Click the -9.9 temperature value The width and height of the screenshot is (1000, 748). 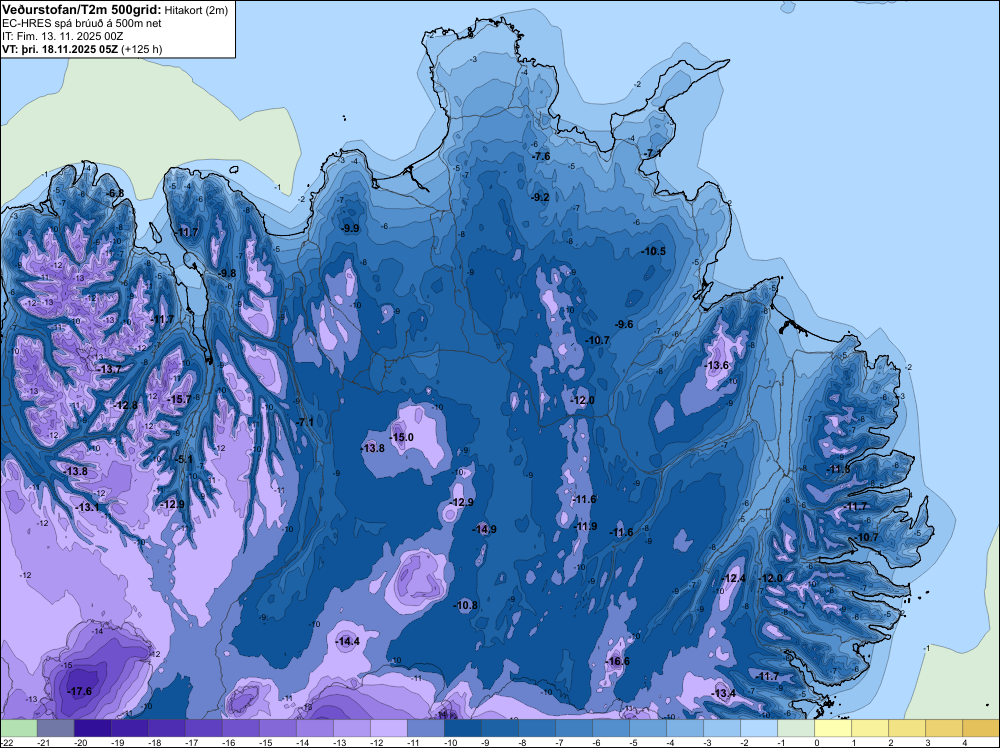pyautogui.click(x=350, y=228)
